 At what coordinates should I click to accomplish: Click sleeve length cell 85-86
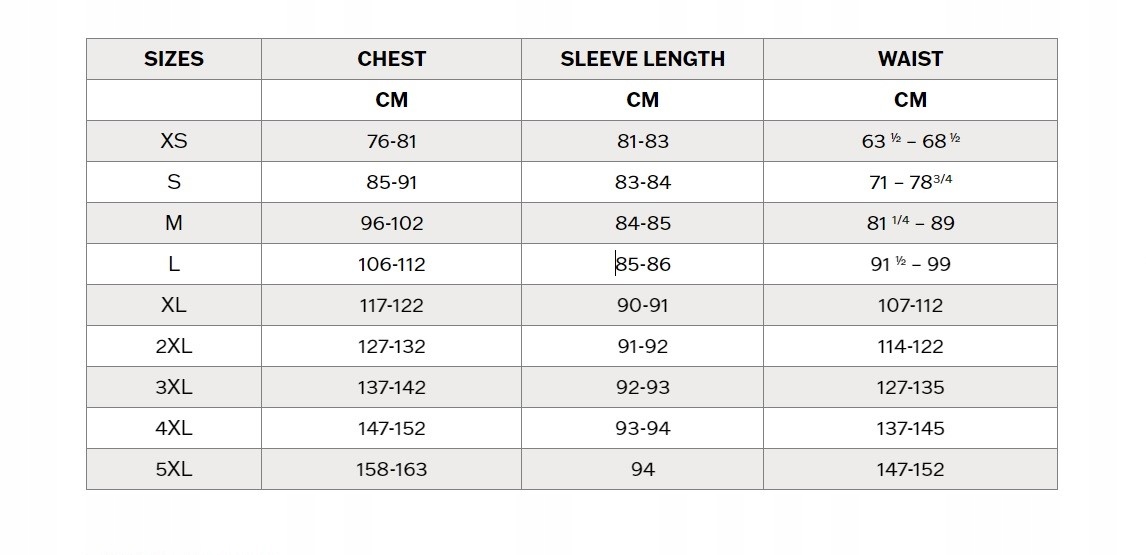point(643,264)
